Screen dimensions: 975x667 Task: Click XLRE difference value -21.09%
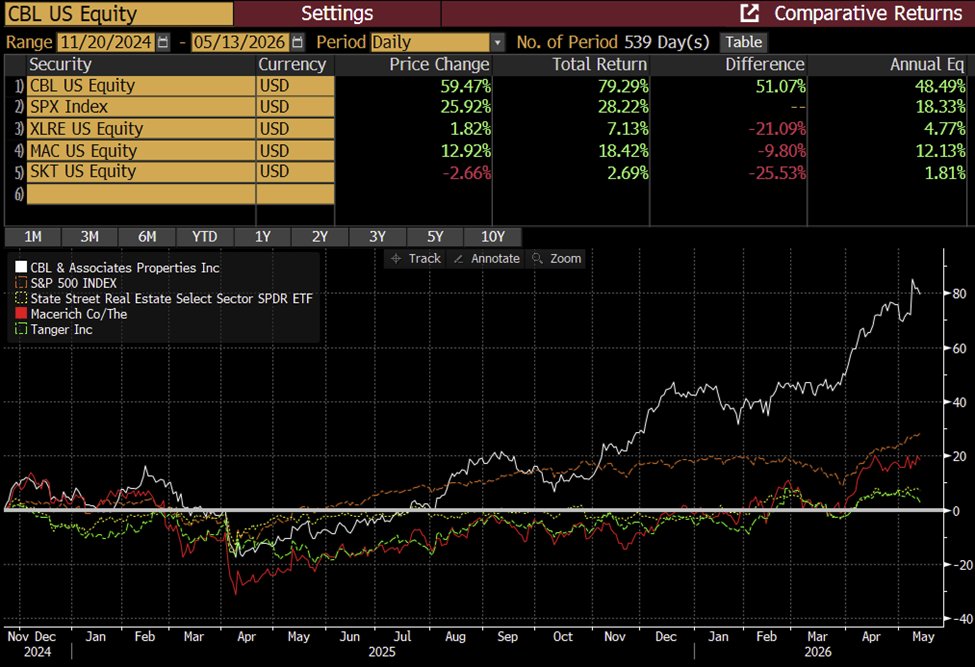click(777, 129)
